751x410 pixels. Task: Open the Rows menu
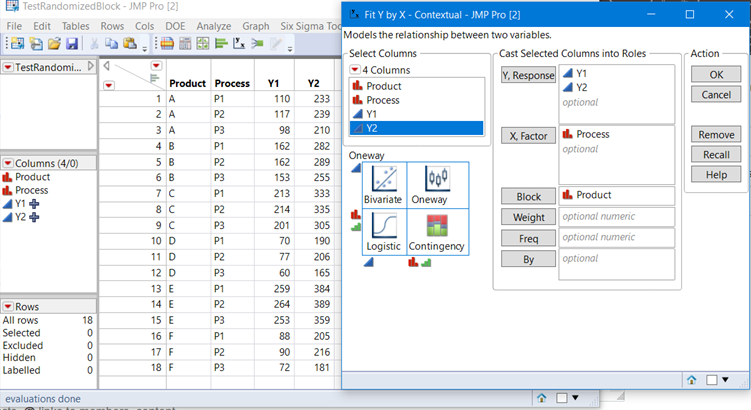tap(112, 26)
